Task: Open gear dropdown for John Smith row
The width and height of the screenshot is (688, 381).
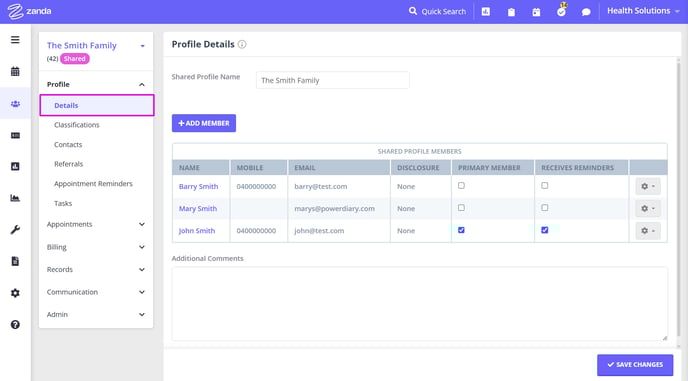Action: (648, 230)
